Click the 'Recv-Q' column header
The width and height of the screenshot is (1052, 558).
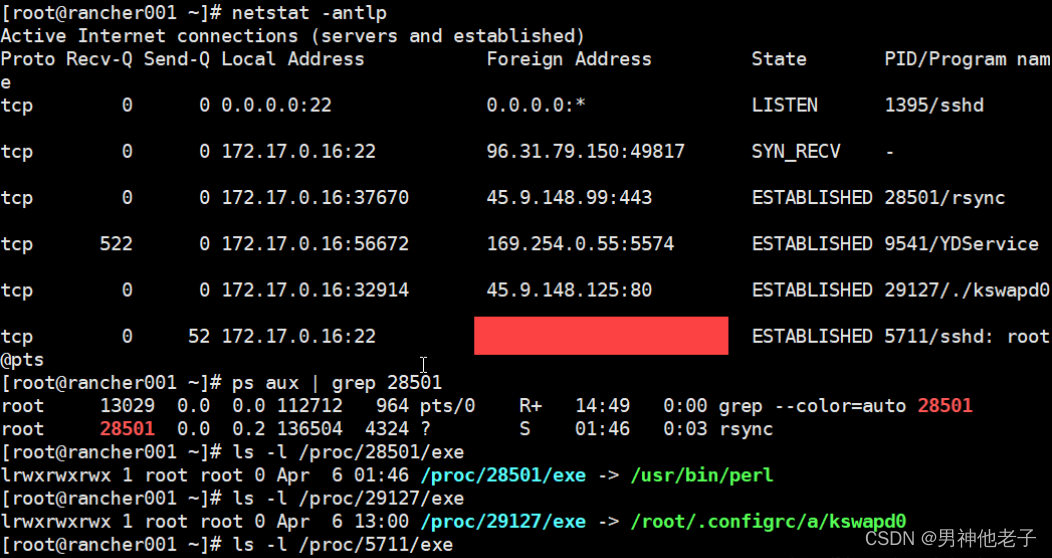coord(99,59)
